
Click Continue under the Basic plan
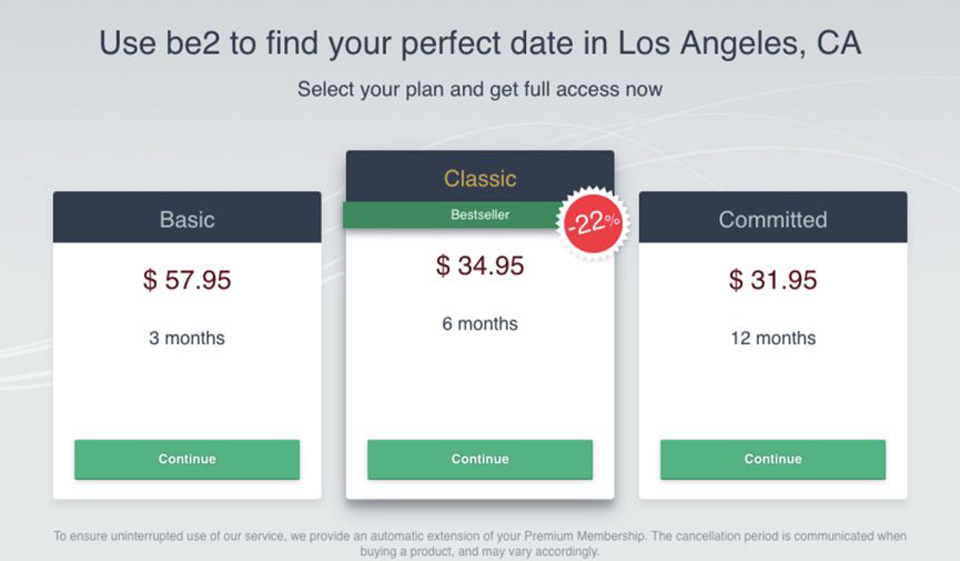click(x=187, y=459)
